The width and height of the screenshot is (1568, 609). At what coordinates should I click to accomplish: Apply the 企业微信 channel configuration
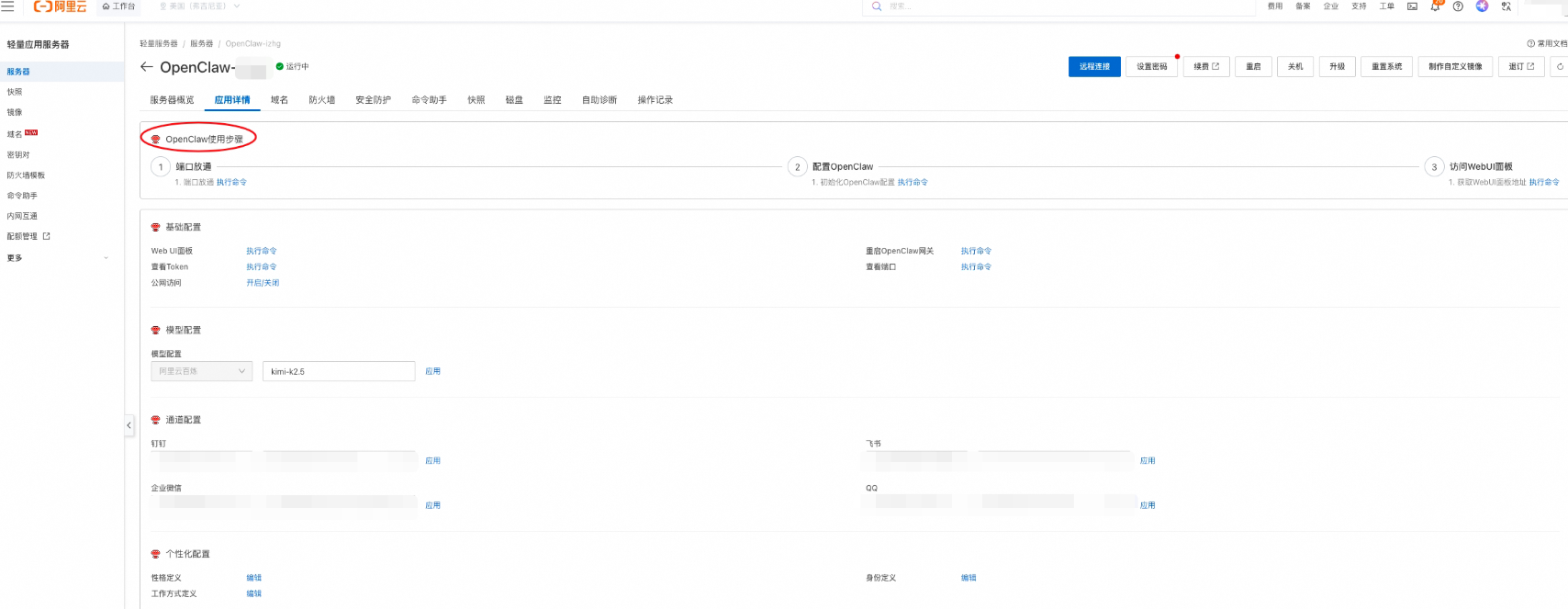tap(433, 505)
